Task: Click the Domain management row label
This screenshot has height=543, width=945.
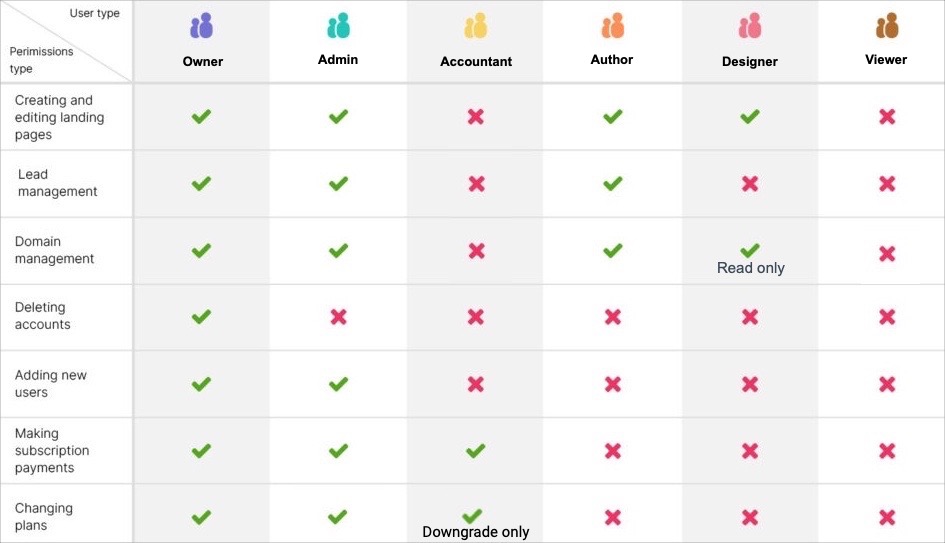Action: 54,250
